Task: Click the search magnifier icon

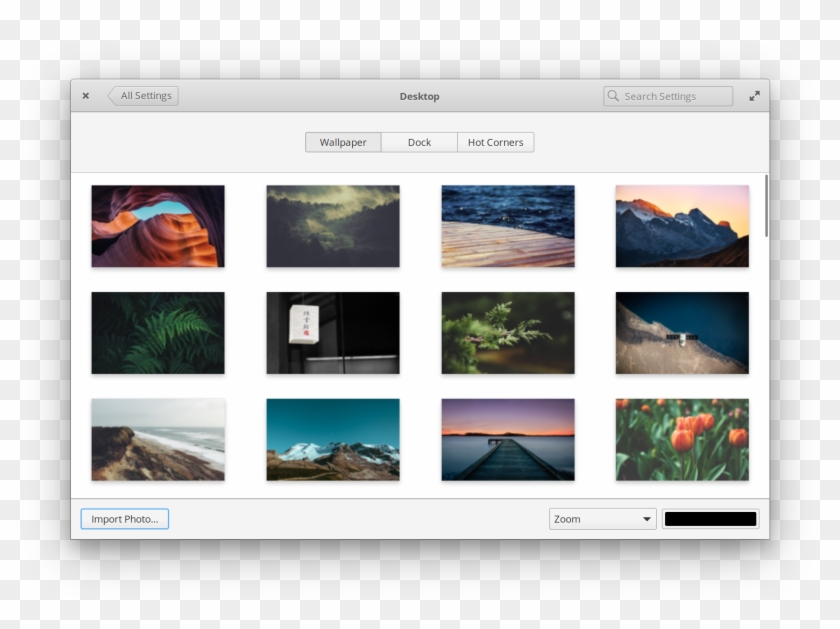Action: (614, 96)
